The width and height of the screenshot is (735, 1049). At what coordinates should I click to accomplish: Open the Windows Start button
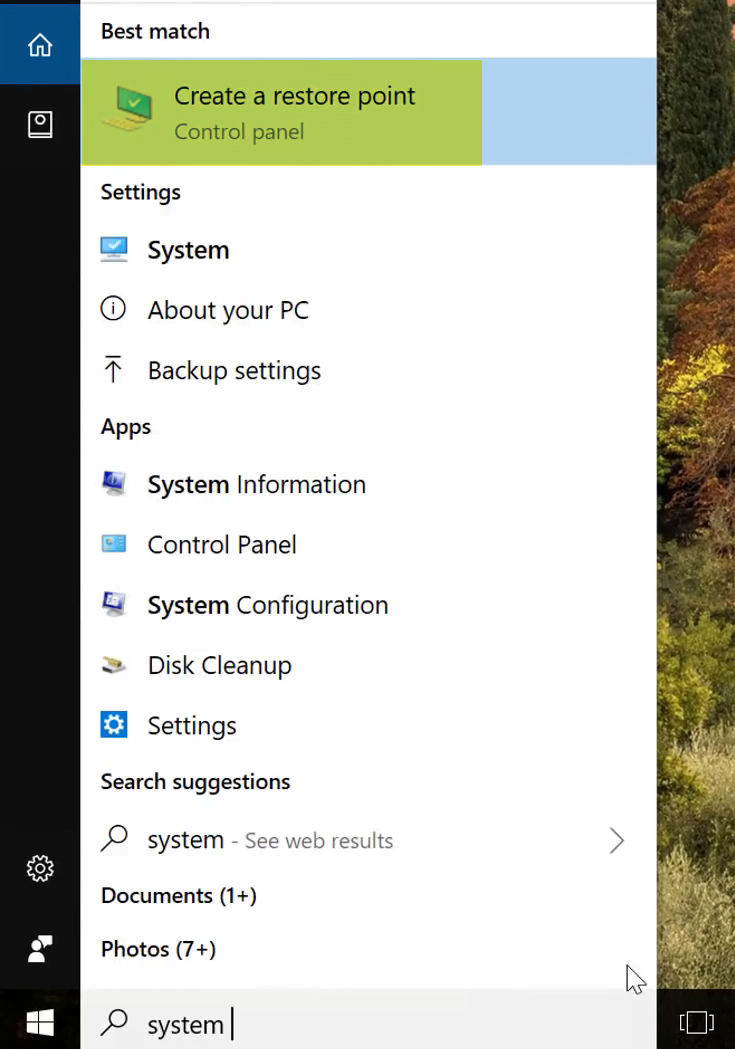[40, 1022]
